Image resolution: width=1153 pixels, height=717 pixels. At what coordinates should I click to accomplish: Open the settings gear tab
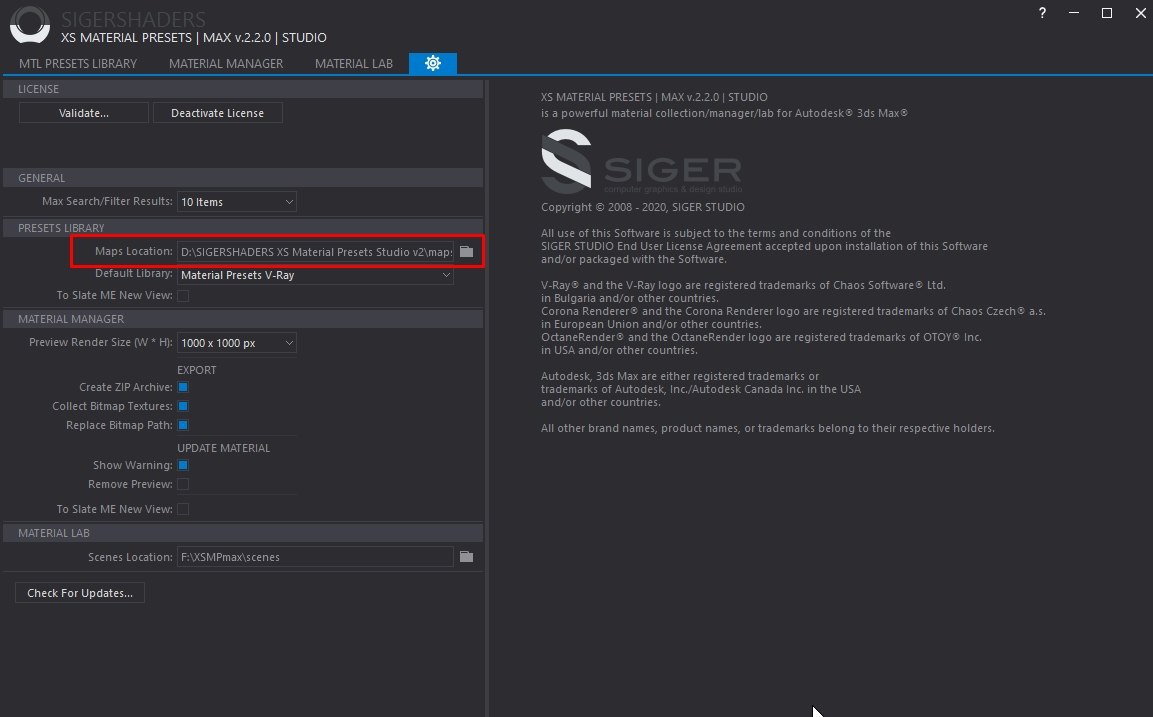tap(432, 63)
